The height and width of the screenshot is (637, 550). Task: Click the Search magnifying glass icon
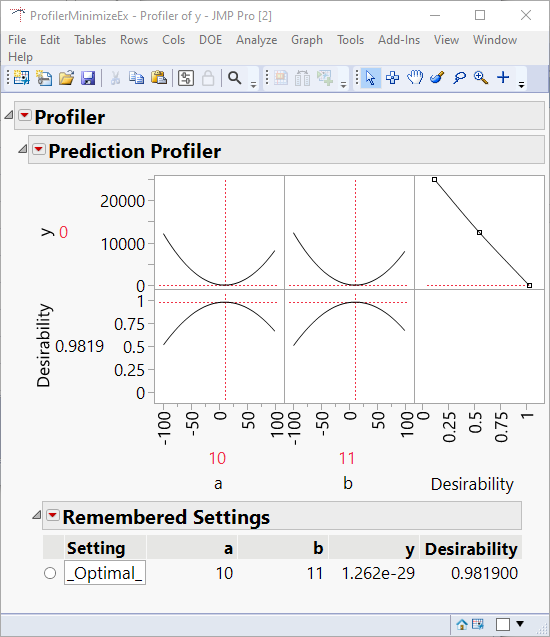point(234,78)
